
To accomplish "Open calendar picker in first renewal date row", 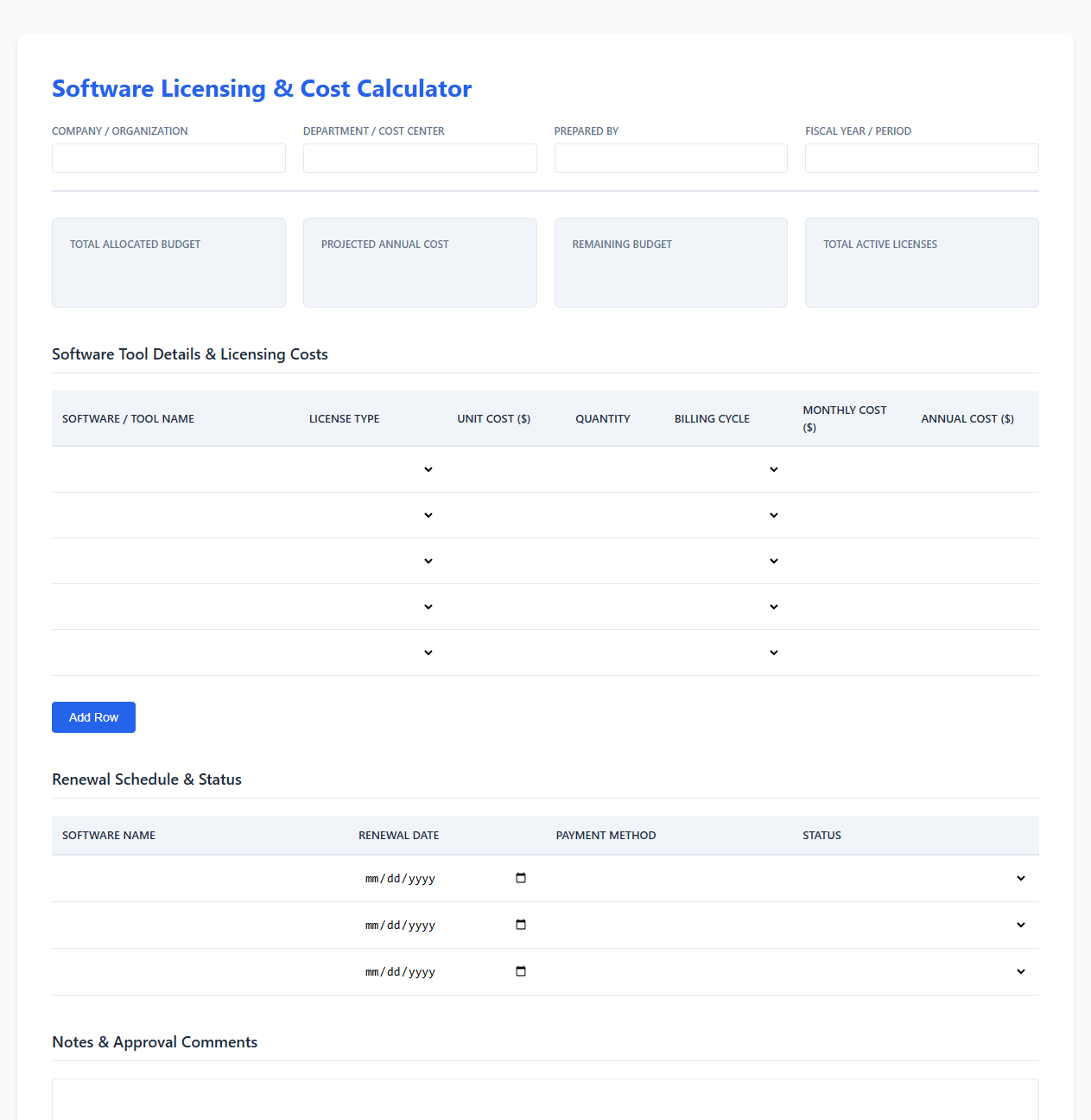I will pos(521,878).
